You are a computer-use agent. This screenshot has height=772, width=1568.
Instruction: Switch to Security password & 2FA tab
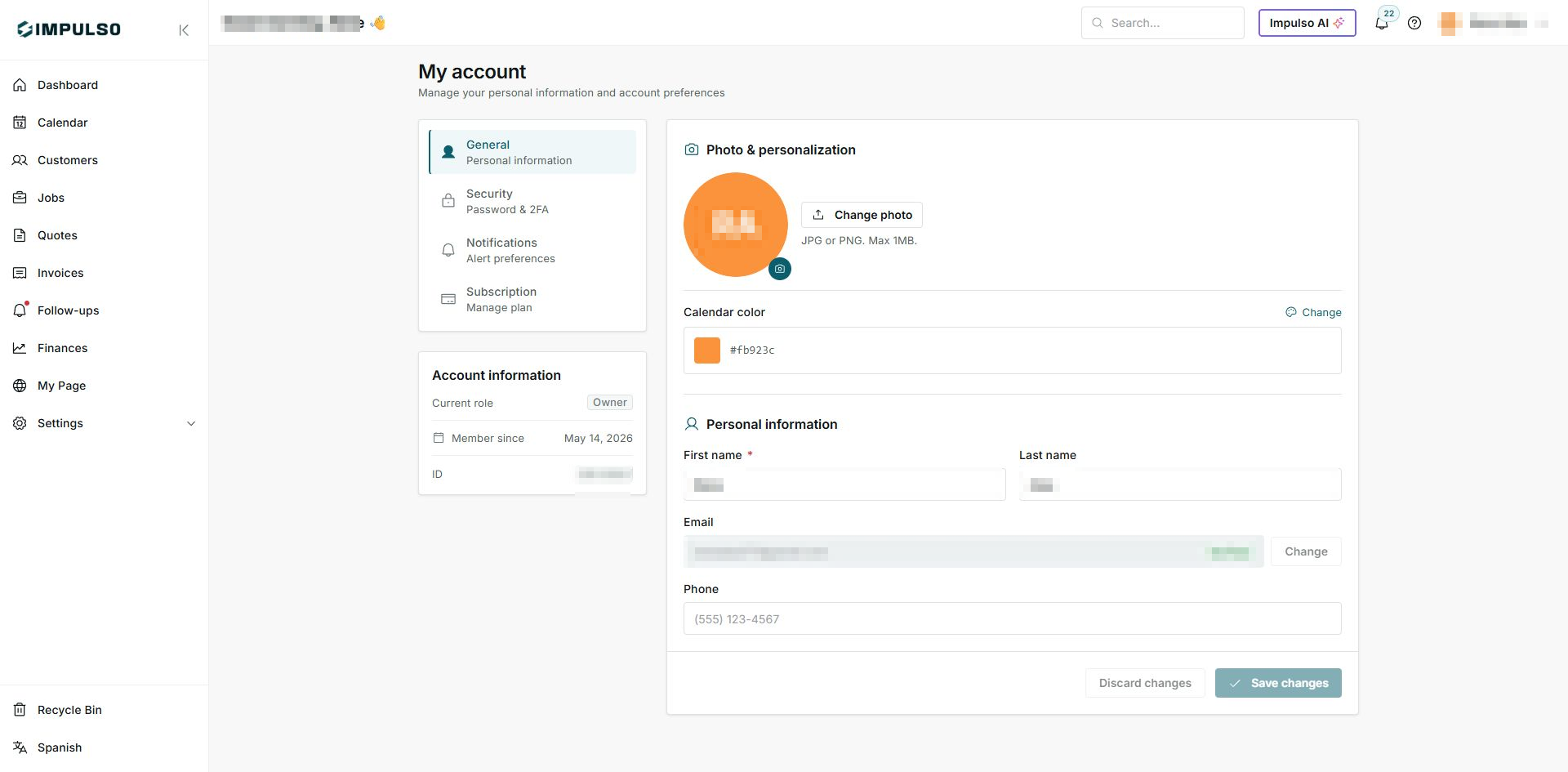pos(532,201)
